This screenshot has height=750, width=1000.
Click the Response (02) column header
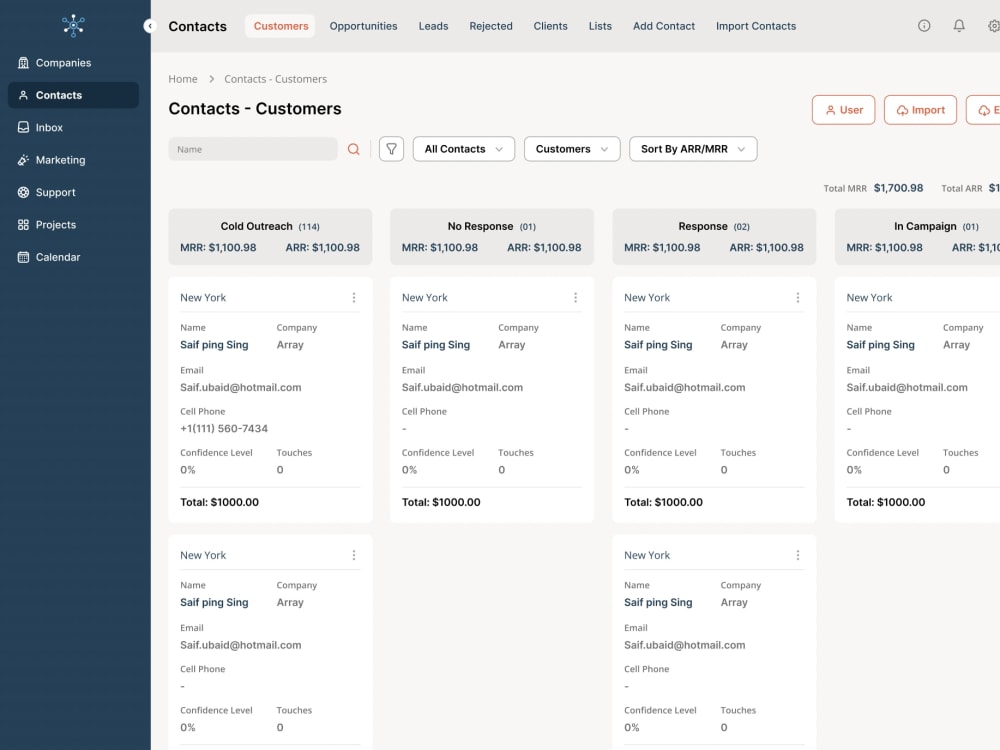coord(714,237)
